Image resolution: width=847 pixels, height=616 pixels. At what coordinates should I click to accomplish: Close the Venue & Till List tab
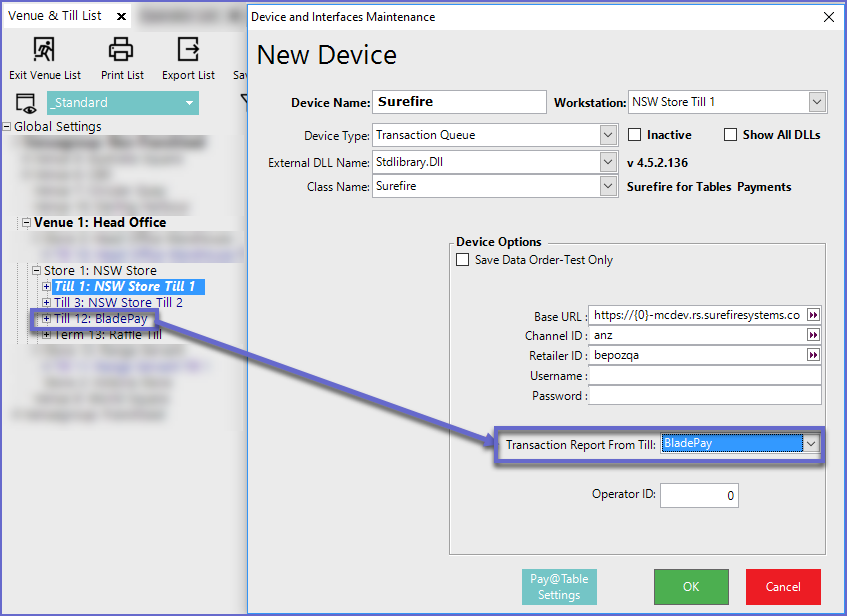121,16
